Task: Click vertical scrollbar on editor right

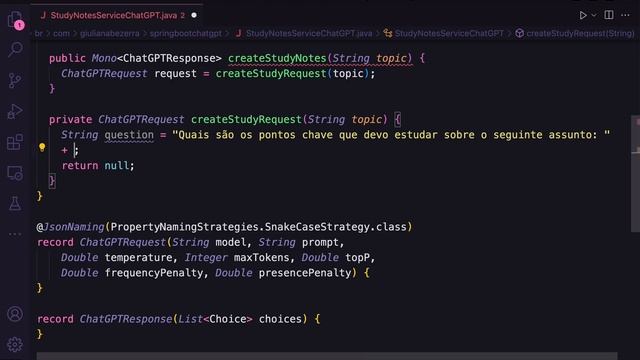Action: 635,173
